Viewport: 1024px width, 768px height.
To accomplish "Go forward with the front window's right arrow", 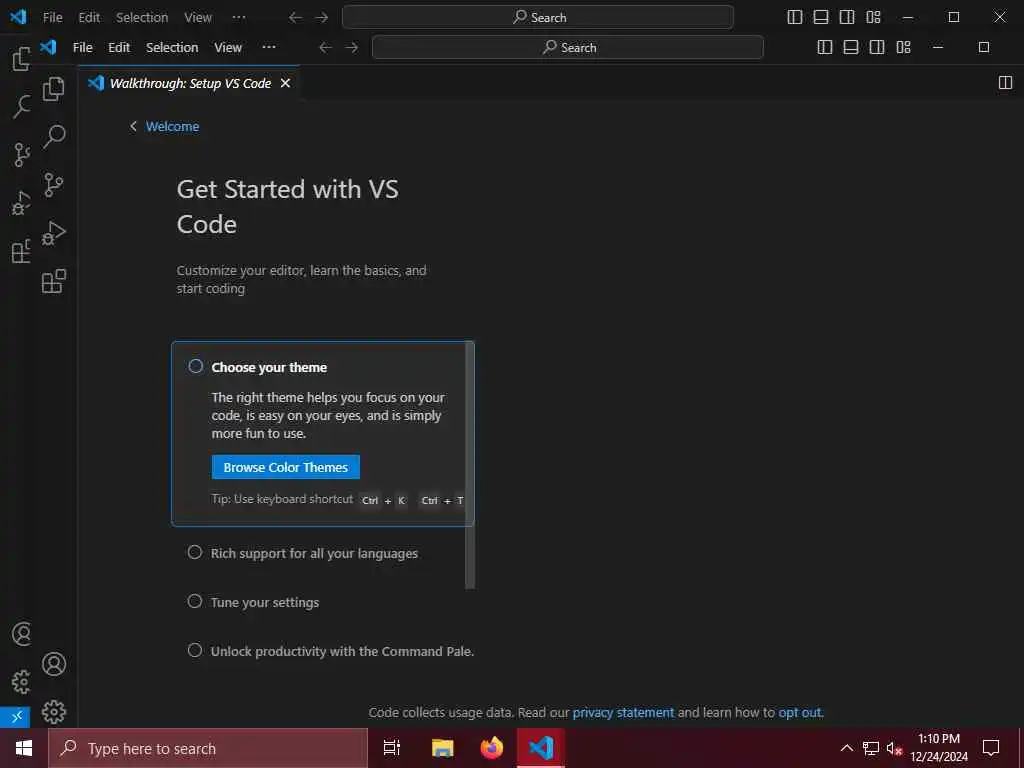I will tap(351, 47).
